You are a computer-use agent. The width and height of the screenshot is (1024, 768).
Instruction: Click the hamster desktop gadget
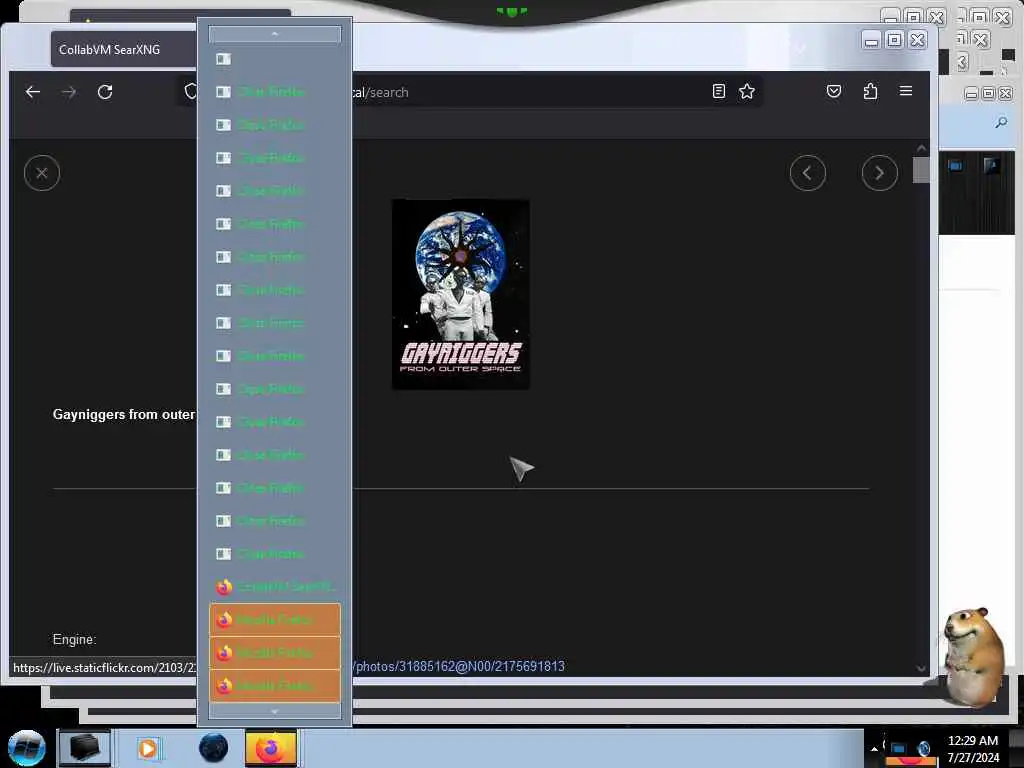tap(972, 657)
